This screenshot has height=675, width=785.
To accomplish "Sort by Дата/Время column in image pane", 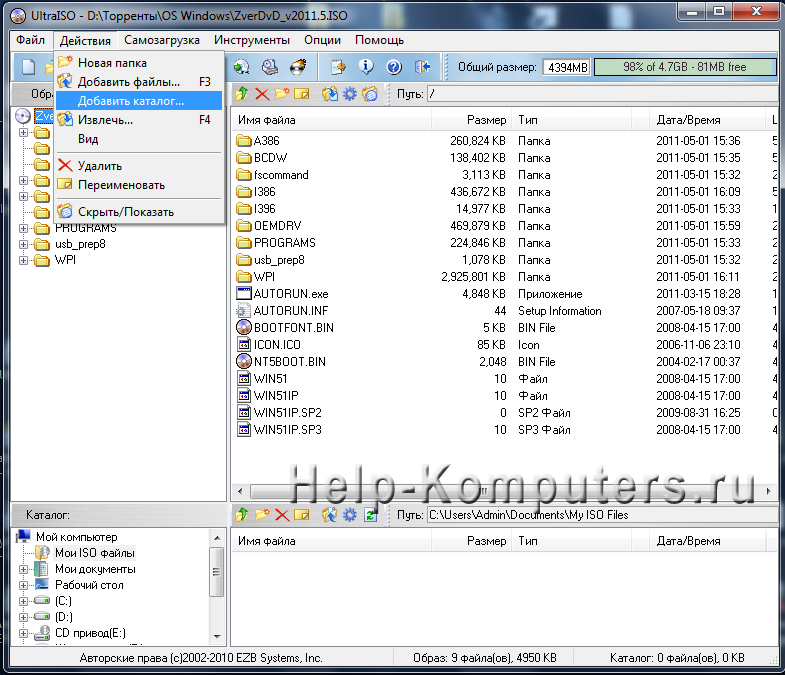I will (x=705, y=120).
